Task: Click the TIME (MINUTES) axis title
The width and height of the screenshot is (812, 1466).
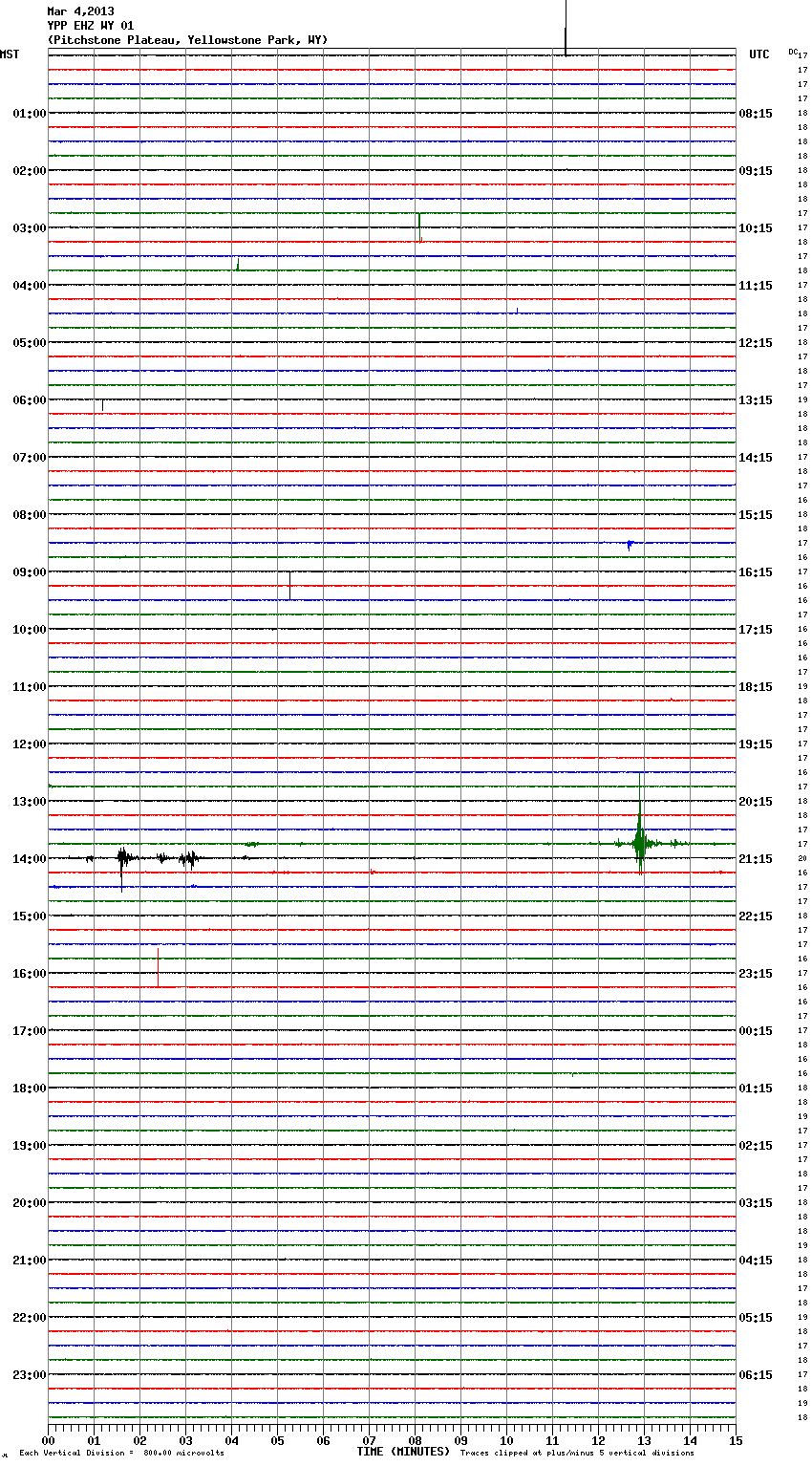Action: pyautogui.click(x=403, y=1452)
